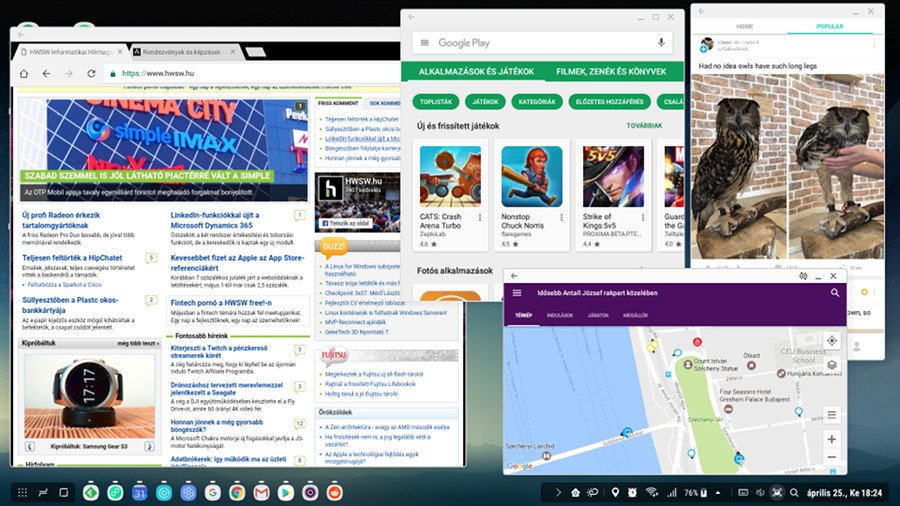Select the ALKALMAZÁSOK ÉS JÁTÉKOK tab
900x506 pixels.
click(476, 72)
